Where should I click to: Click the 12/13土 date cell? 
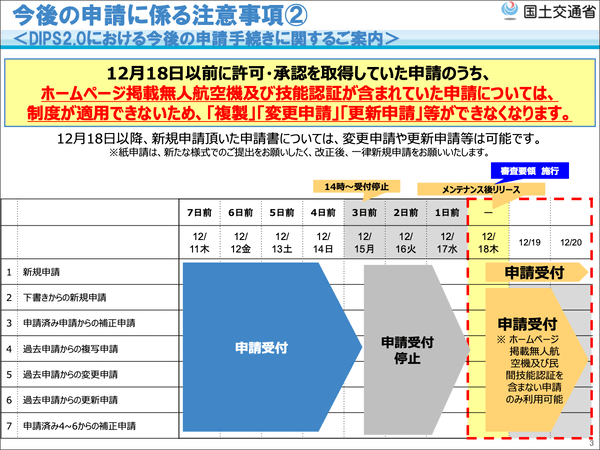[x=282, y=243]
